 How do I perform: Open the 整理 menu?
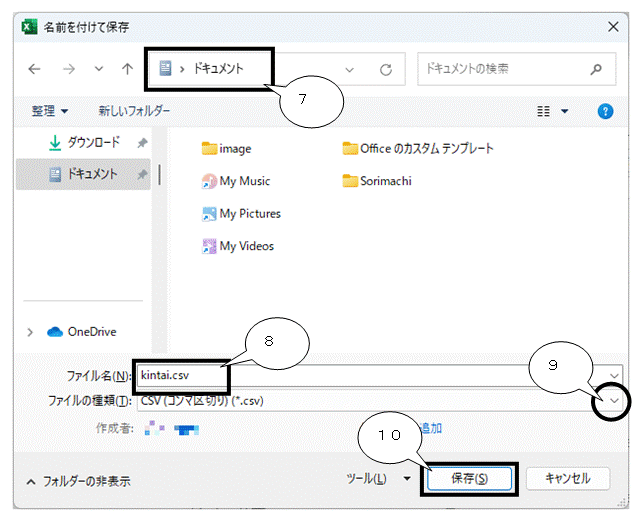(x=50, y=111)
